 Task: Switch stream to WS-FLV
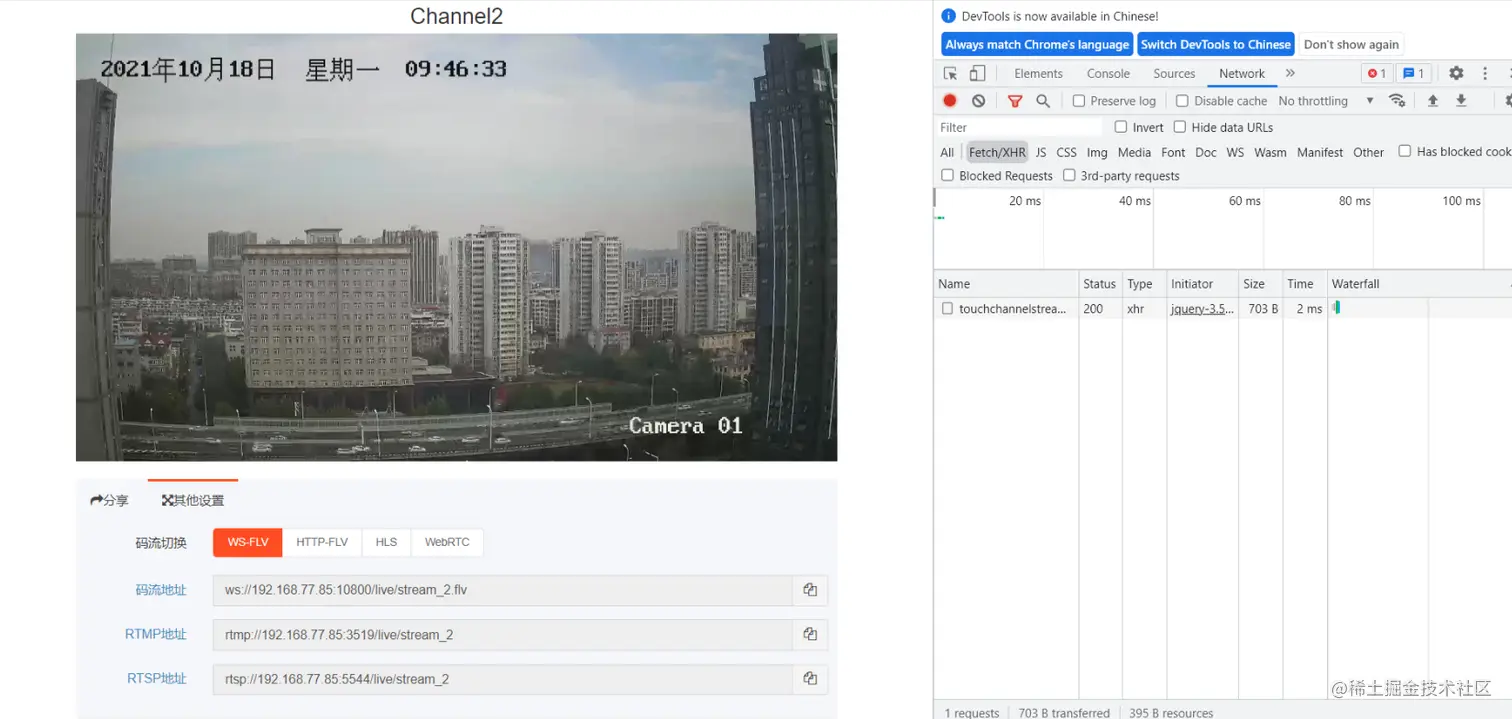pyautogui.click(x=247, y=542)
